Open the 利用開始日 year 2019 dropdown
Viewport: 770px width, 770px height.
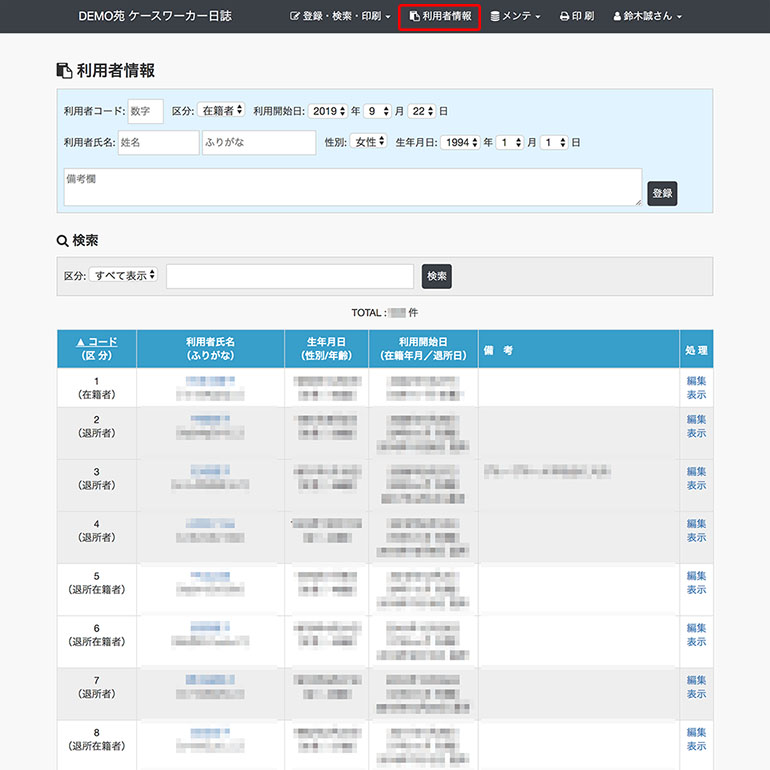pyautogui.click(x=328, y=111)
